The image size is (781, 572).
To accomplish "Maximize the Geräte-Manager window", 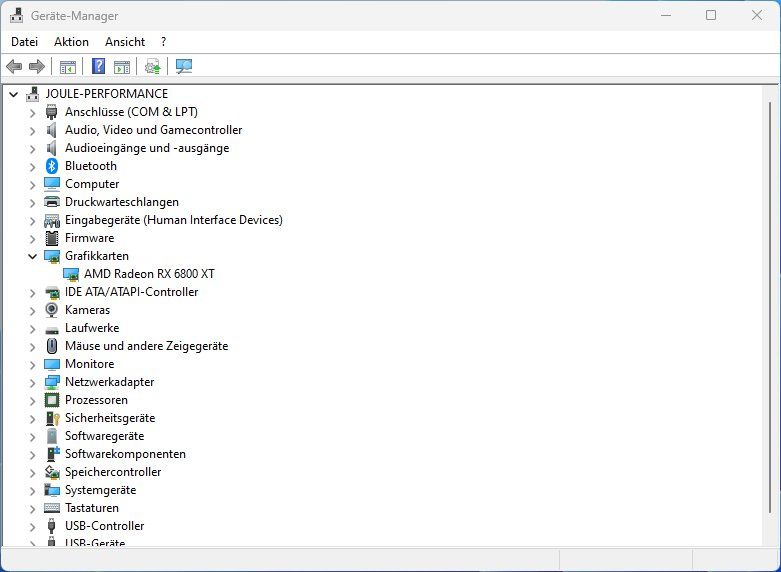I will [x=711, y=15].
